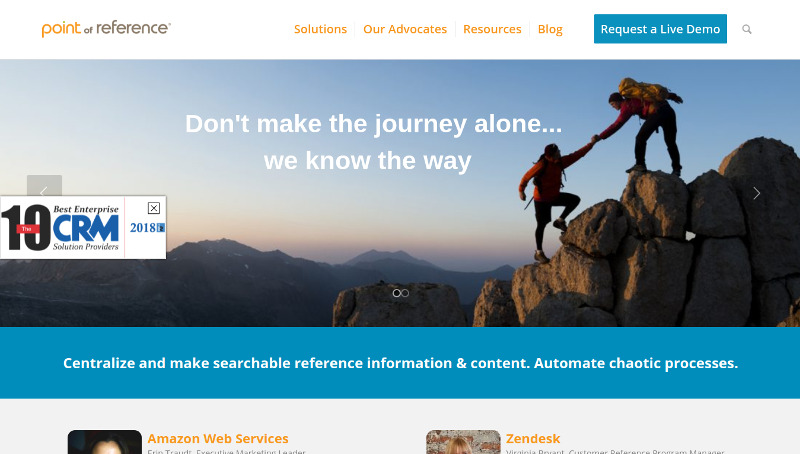Select the first slider dot

coord(396,293)
